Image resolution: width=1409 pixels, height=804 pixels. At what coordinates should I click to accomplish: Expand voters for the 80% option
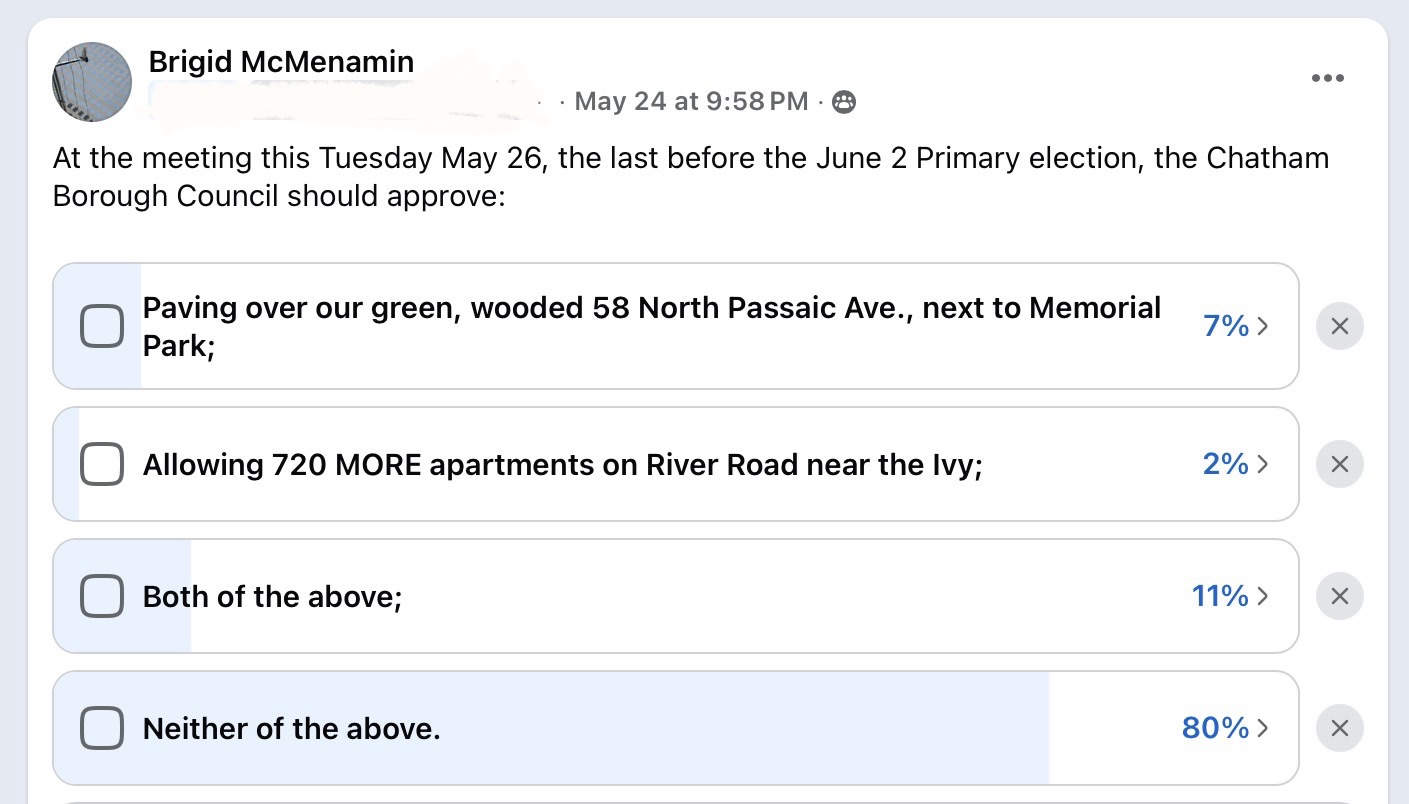pyautogui.click(x=1226, y=728)
